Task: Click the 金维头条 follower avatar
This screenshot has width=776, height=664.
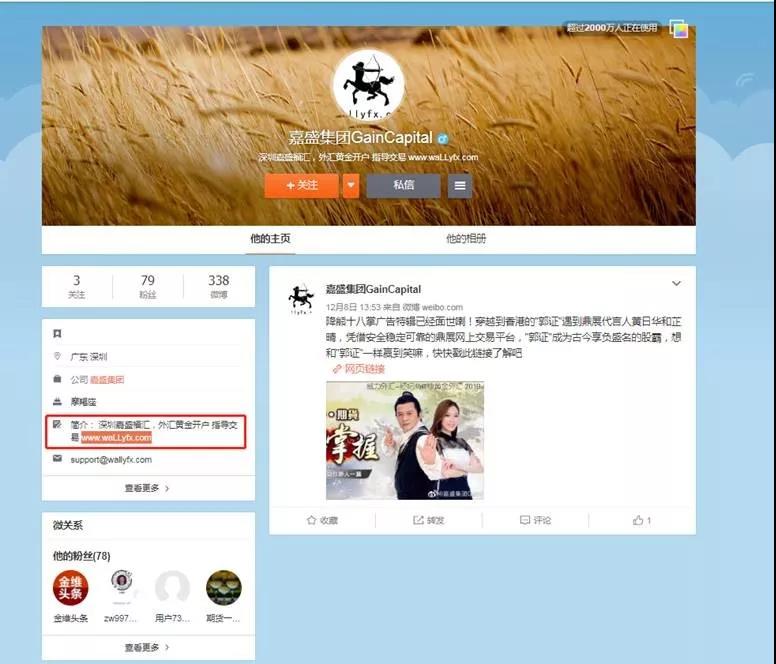Action: (70, 588)
